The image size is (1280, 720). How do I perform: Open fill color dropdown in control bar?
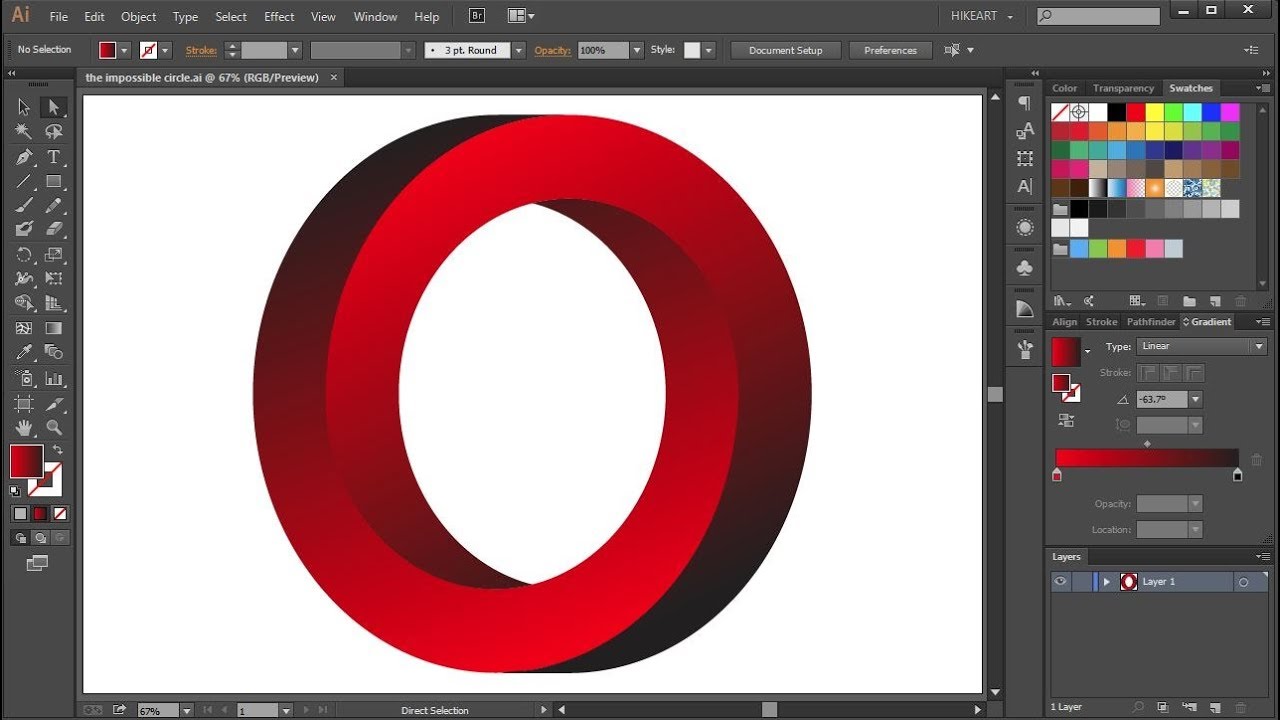tap(125, 50)
